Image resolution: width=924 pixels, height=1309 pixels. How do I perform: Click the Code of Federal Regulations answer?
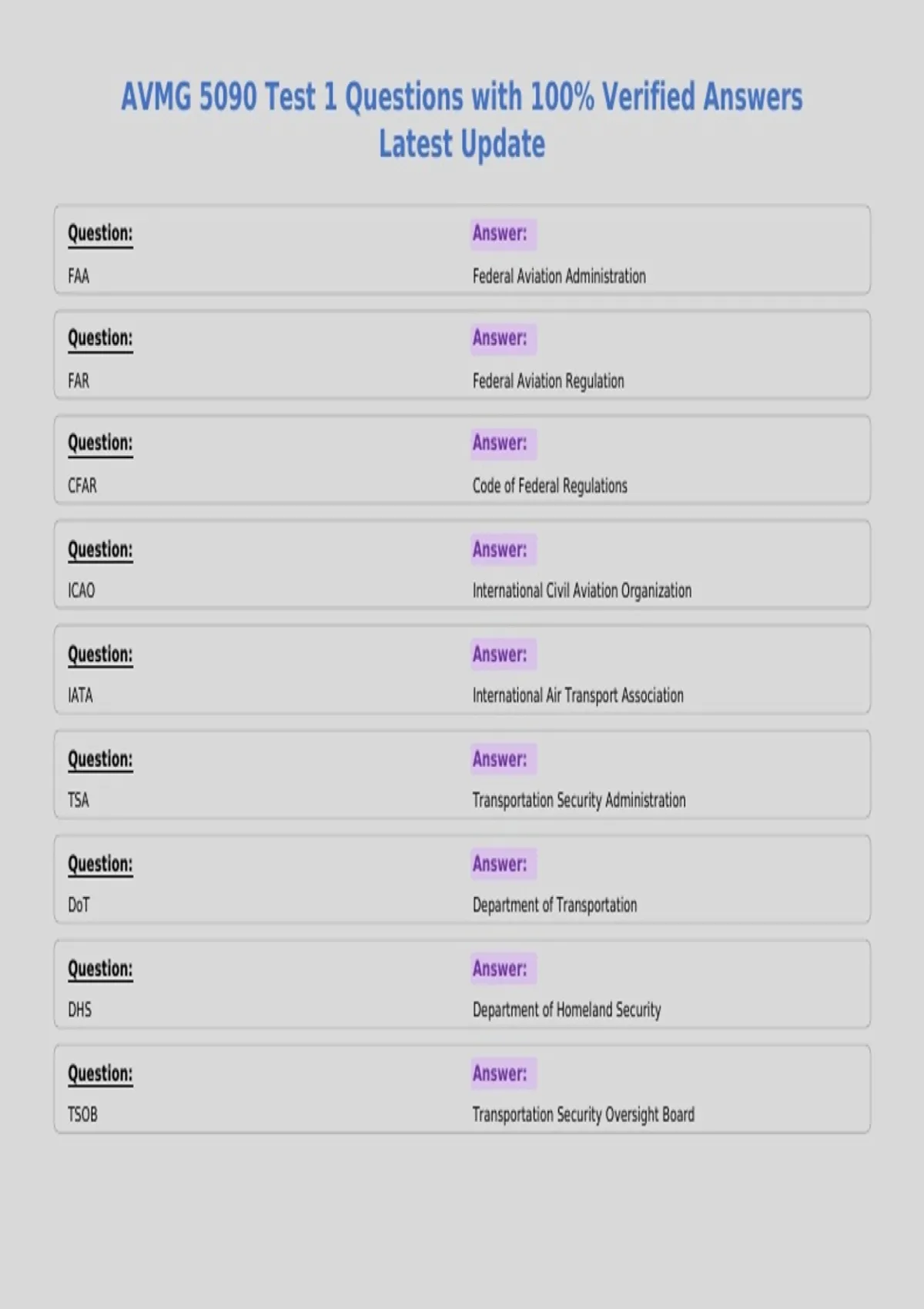pos(550,486)
